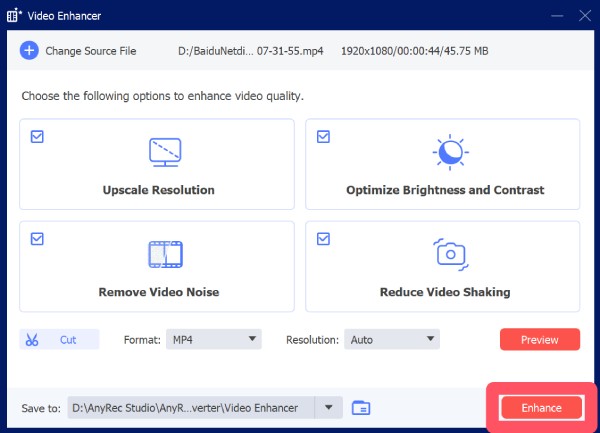
Task: Toggle the Reduce Video Shaking checkbox
Action: [324, 239]
